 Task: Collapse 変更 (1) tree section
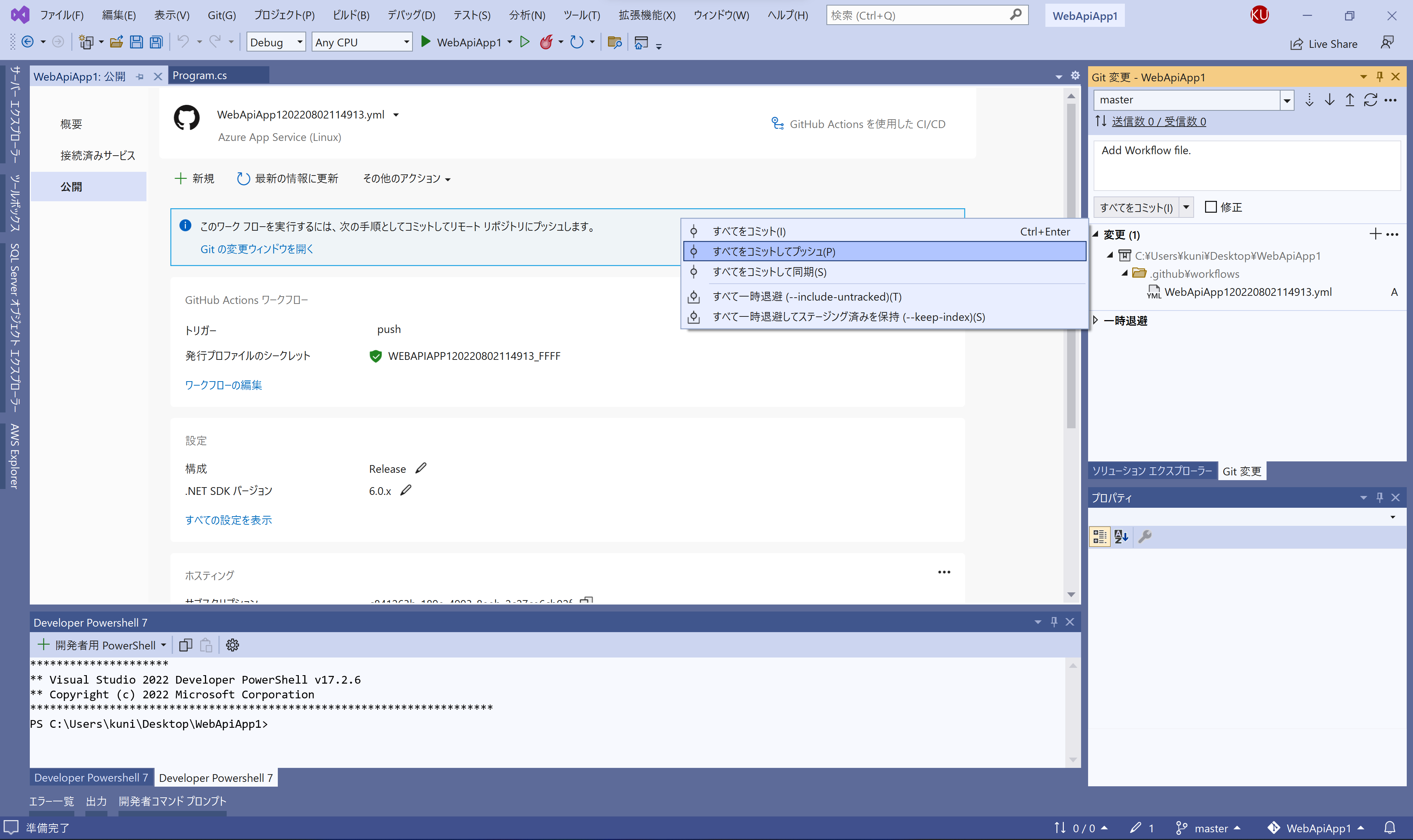1095,234
